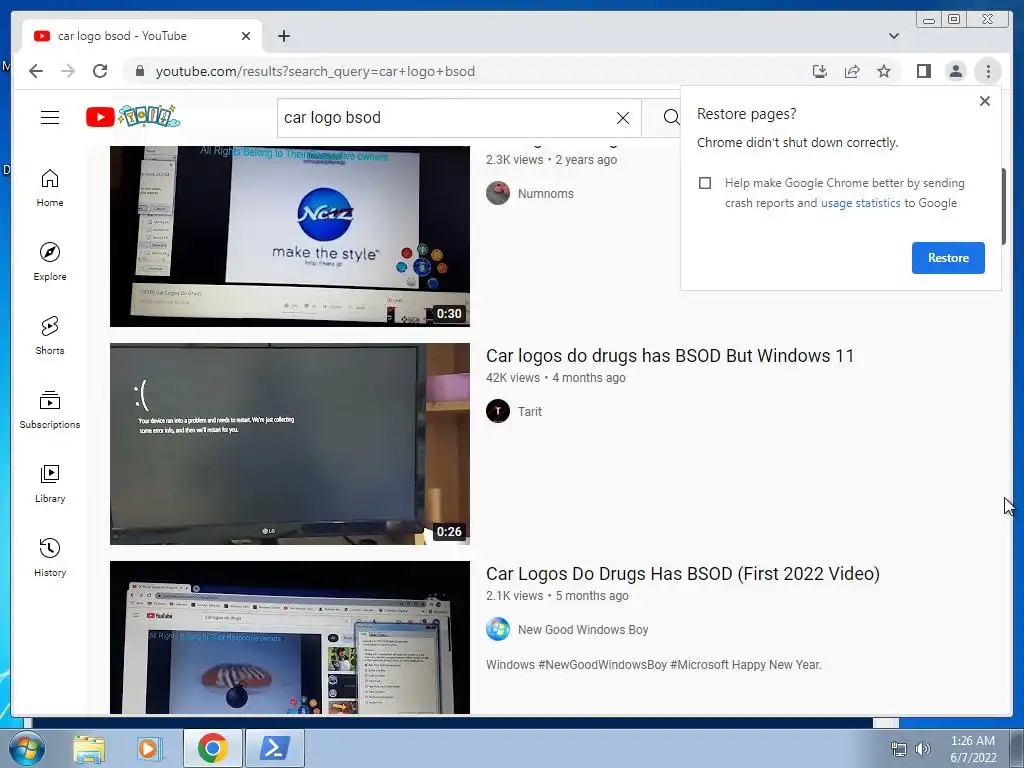
Task: Click the browser forward arrow
Action: pyautogui.click(x=68, y=71)
